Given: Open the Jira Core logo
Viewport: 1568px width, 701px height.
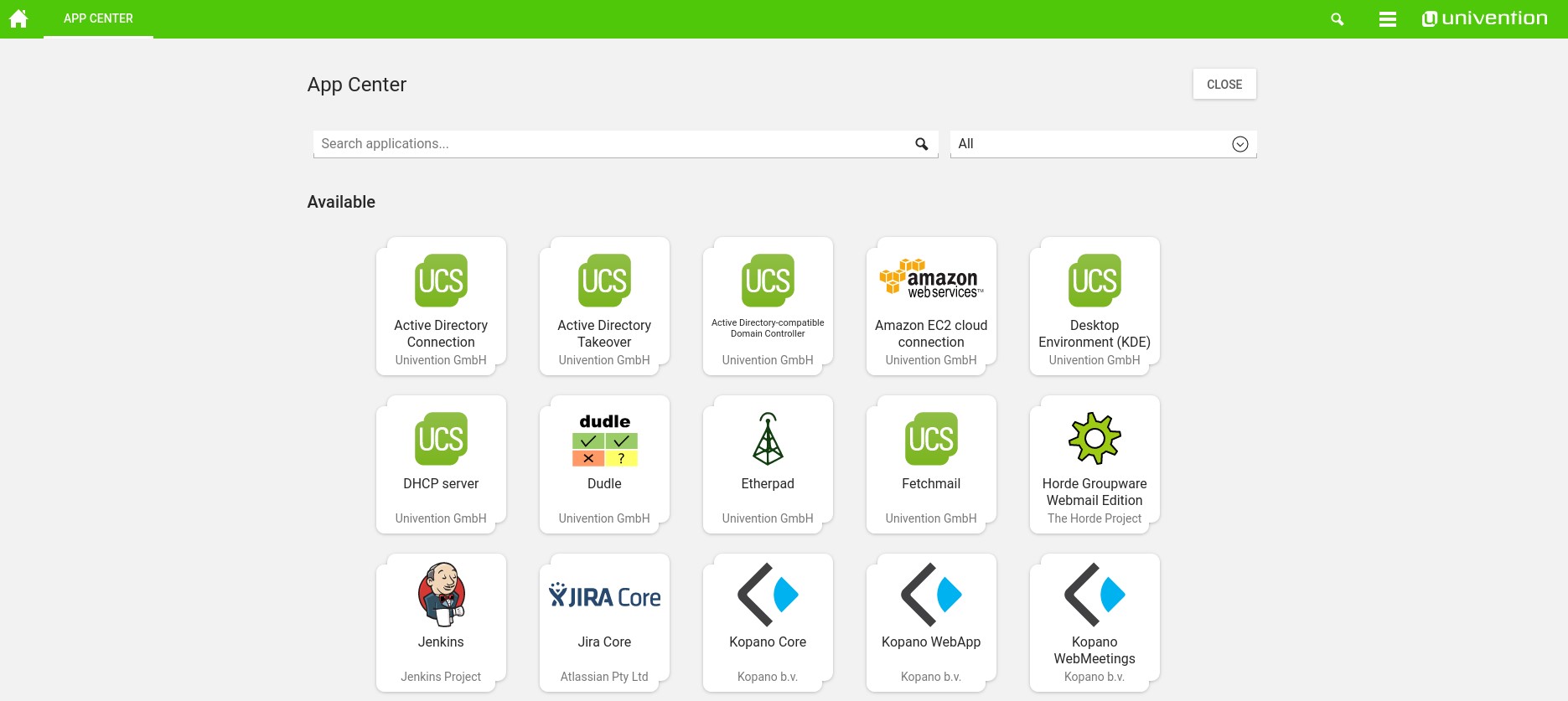Looking at the screenshot, I should [x=604, y=595].
